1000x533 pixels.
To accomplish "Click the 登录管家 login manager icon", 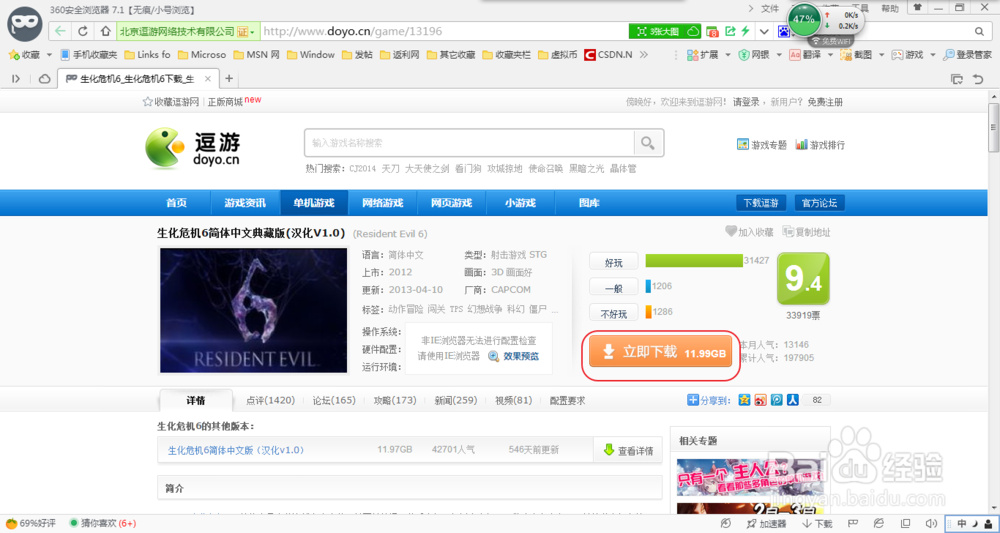I will (967, 55).
